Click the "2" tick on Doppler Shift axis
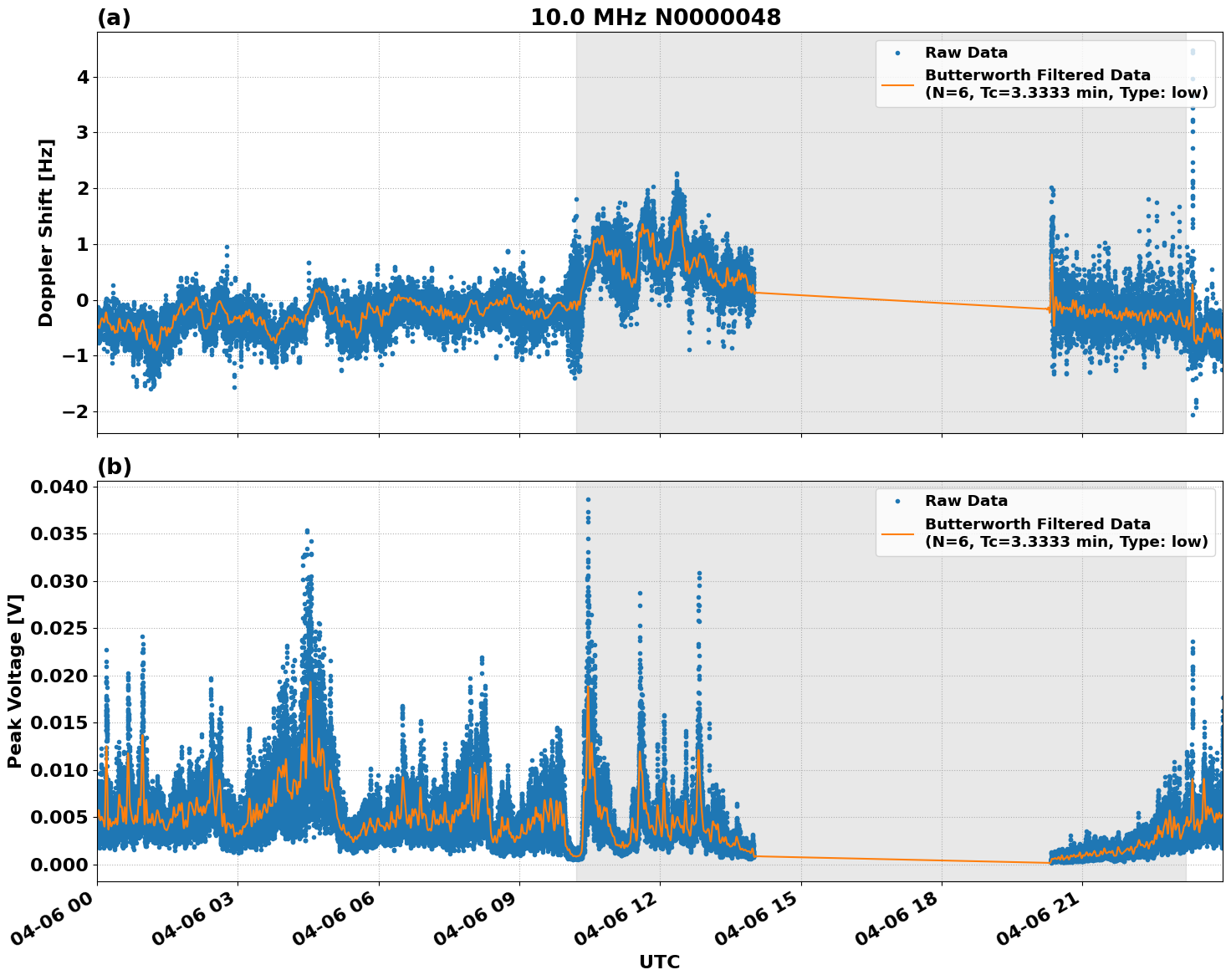This screenshot has width=1231, height=980. pyautogui.click(x=83, y=188)
